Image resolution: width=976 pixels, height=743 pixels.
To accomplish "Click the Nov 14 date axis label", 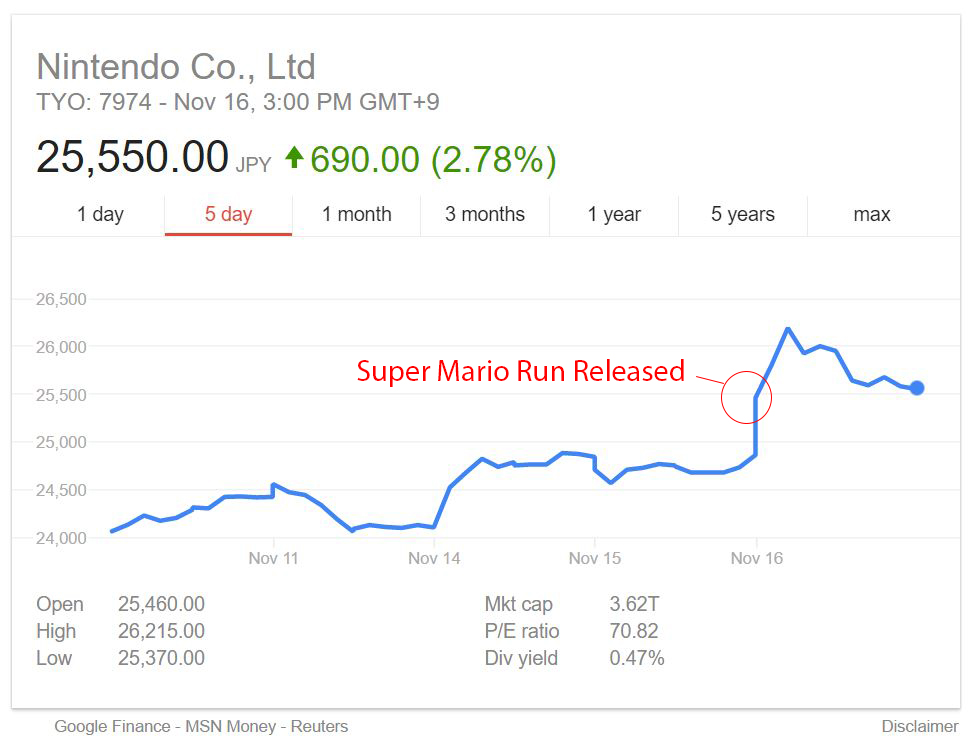I will pos(434,558).
